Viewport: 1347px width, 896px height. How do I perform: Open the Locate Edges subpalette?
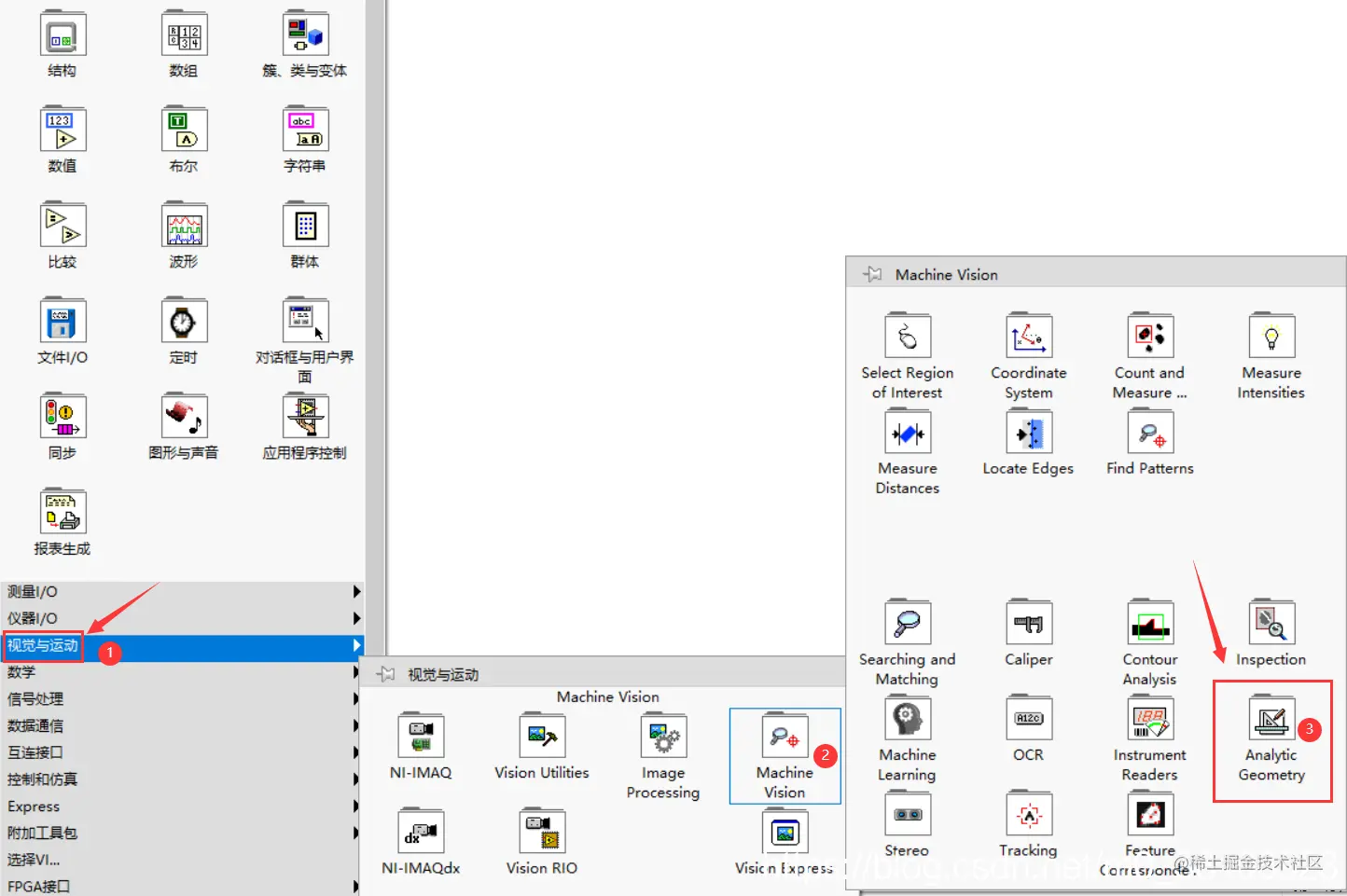[x=1029, y=433]
